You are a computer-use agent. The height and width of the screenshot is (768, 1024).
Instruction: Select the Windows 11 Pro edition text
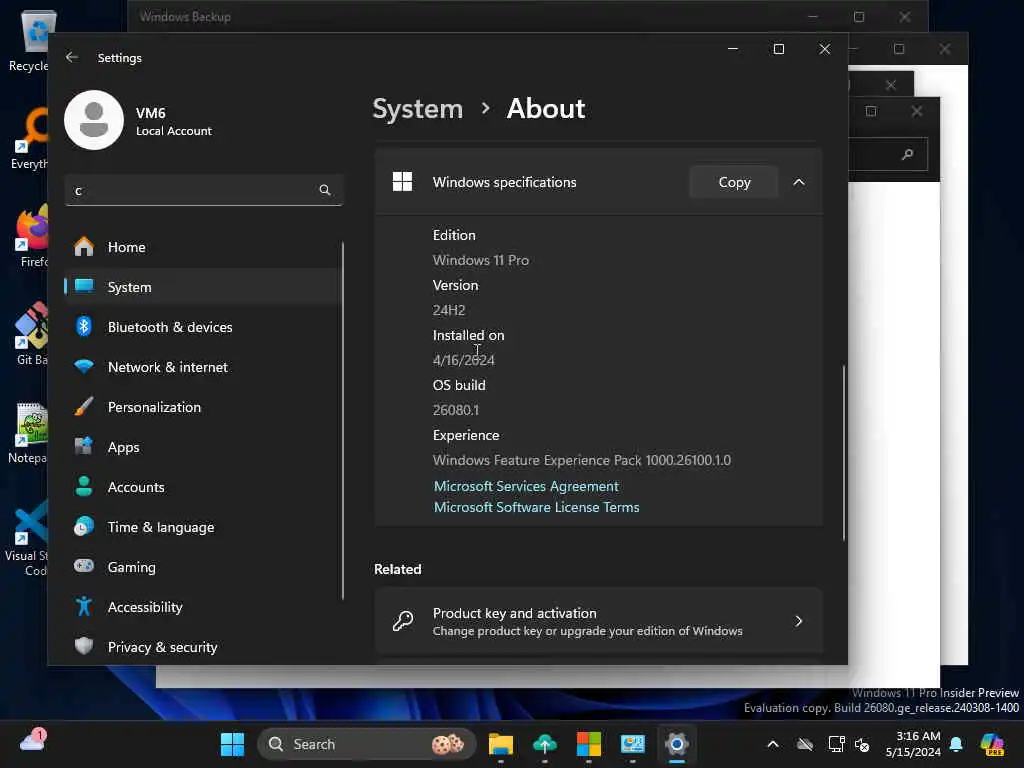coord(481,260)
